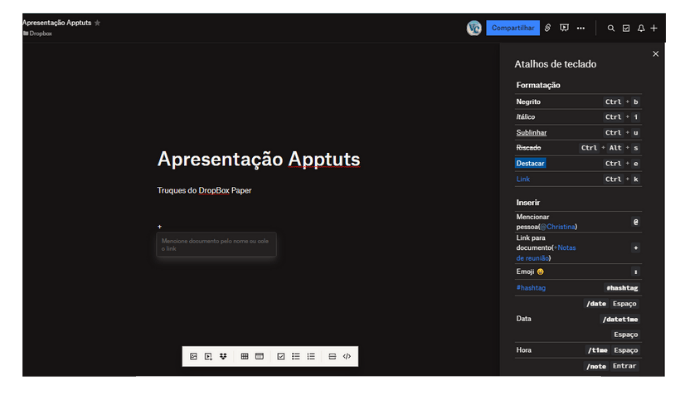
Task: Open search with magnifier icon
Action: click(611, 28)
